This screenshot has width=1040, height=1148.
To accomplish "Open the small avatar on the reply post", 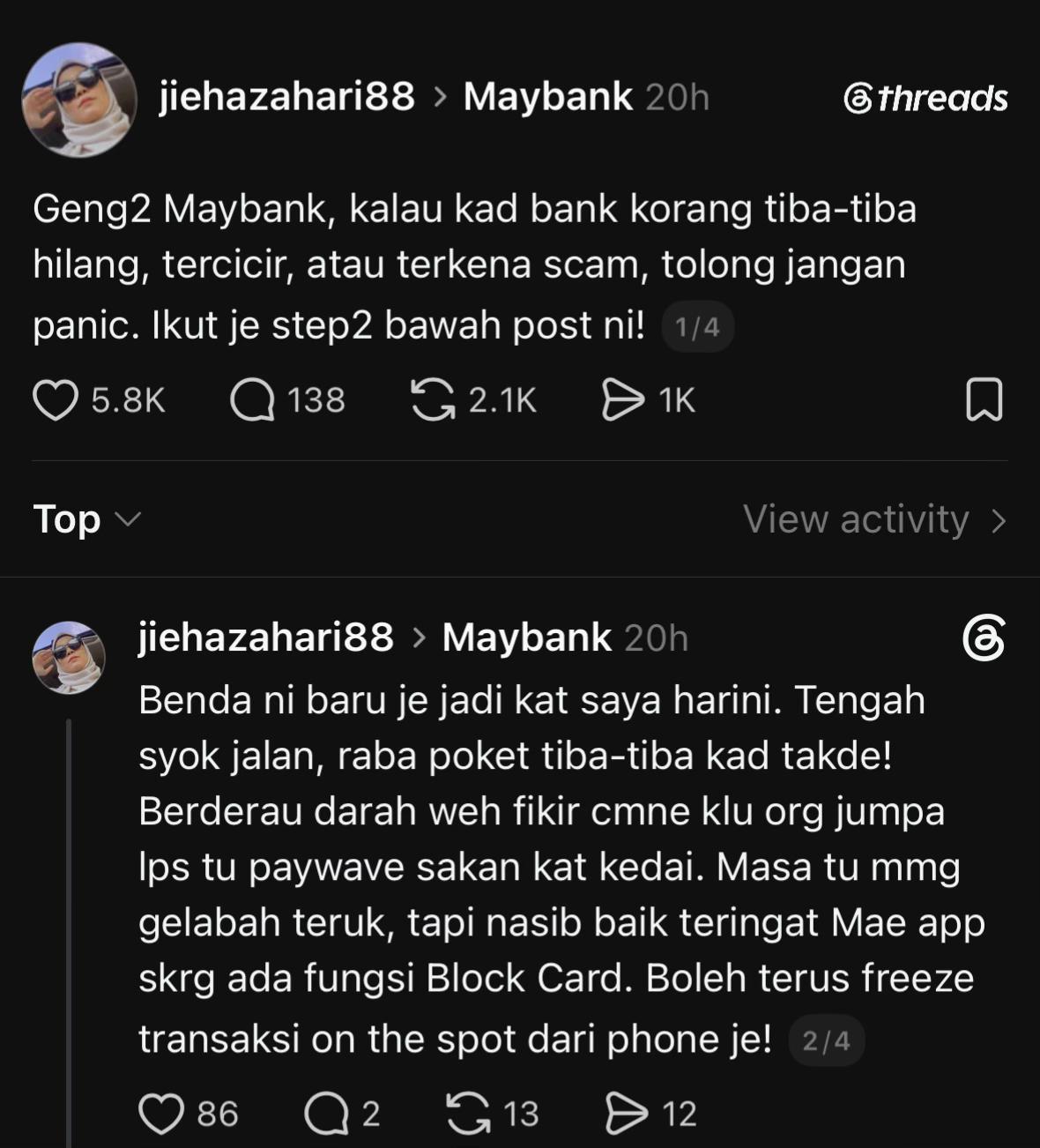I will tap(69, 657).
